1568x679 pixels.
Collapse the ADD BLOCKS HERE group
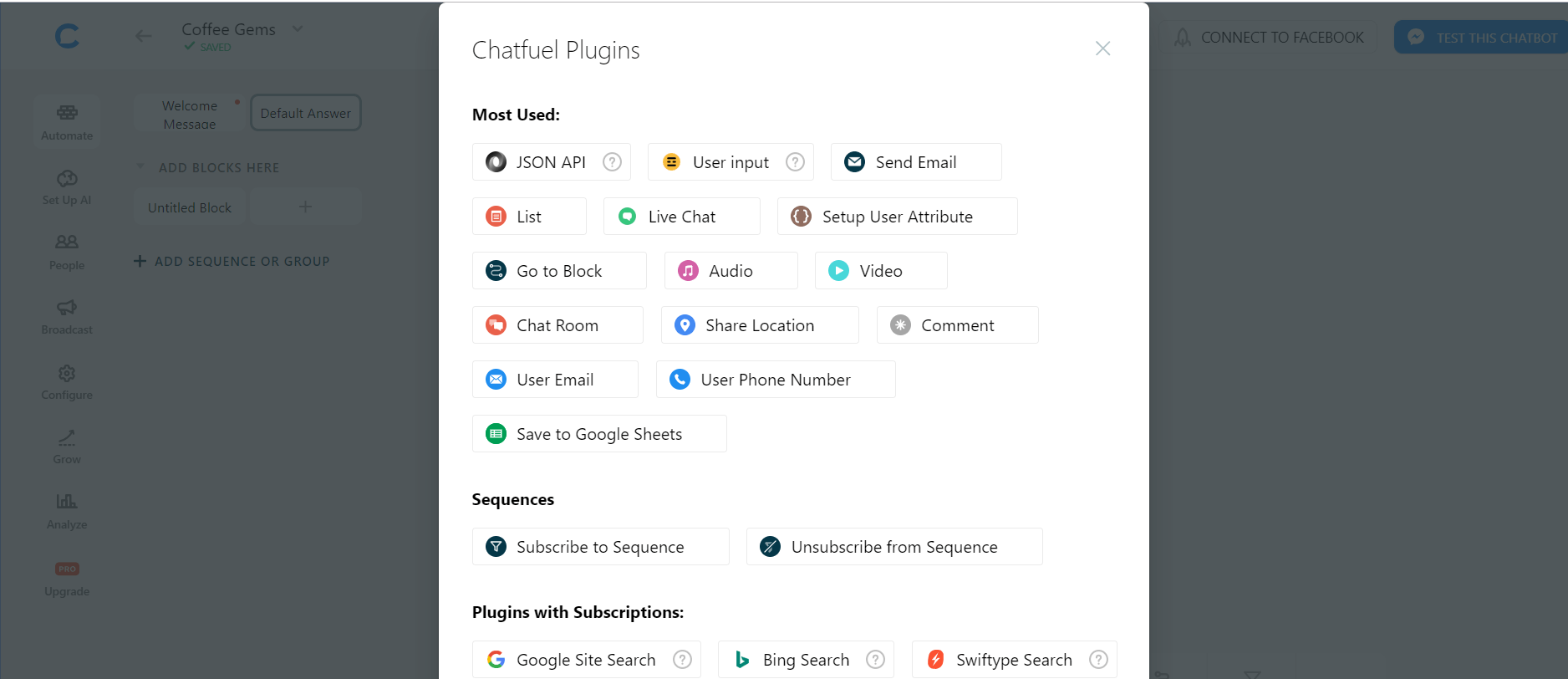click(x=140, y=166)
